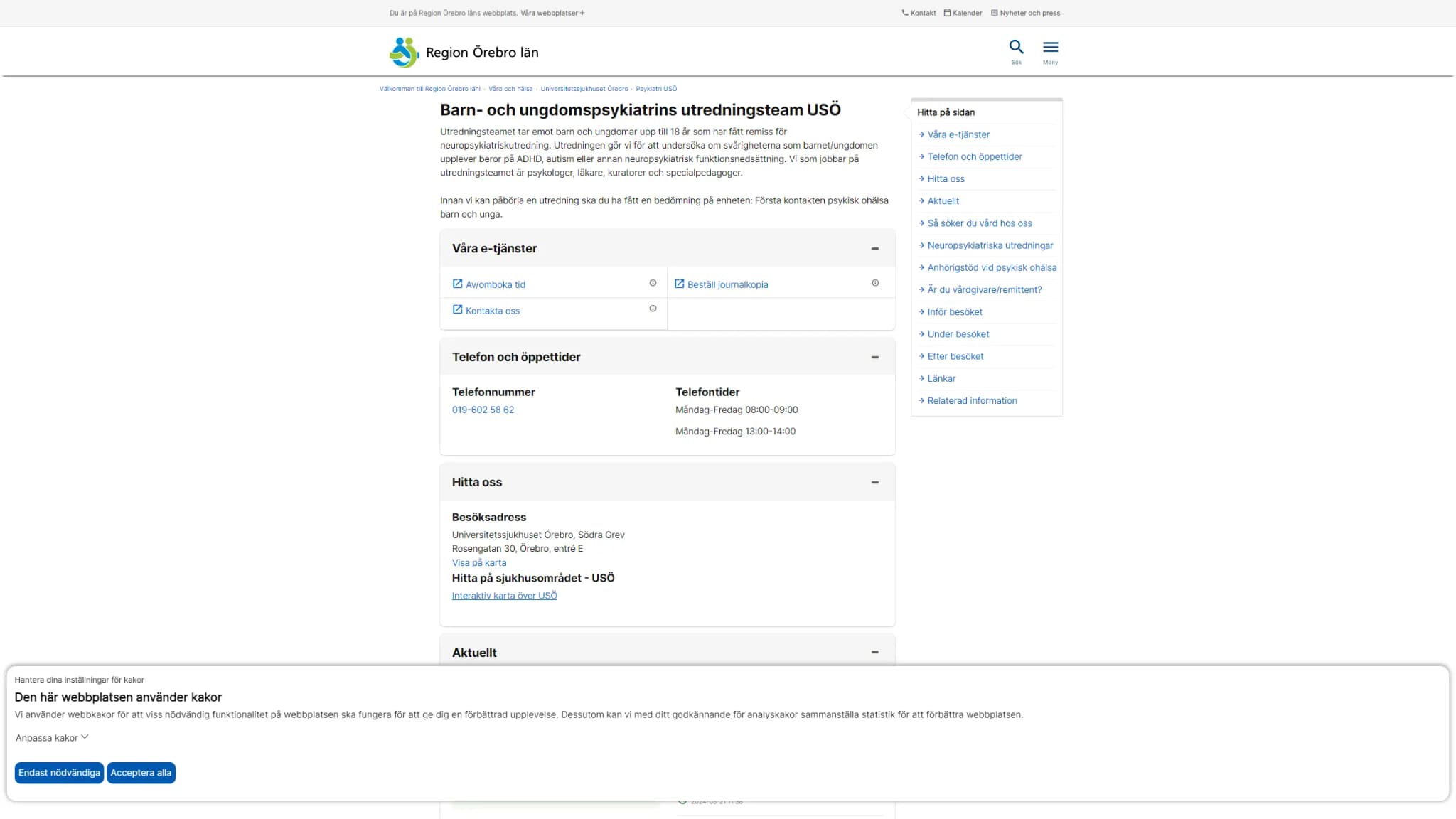Click Kontakt in the top bar
This screenshot has width=1456, height=819.
[x=919, y=13]
